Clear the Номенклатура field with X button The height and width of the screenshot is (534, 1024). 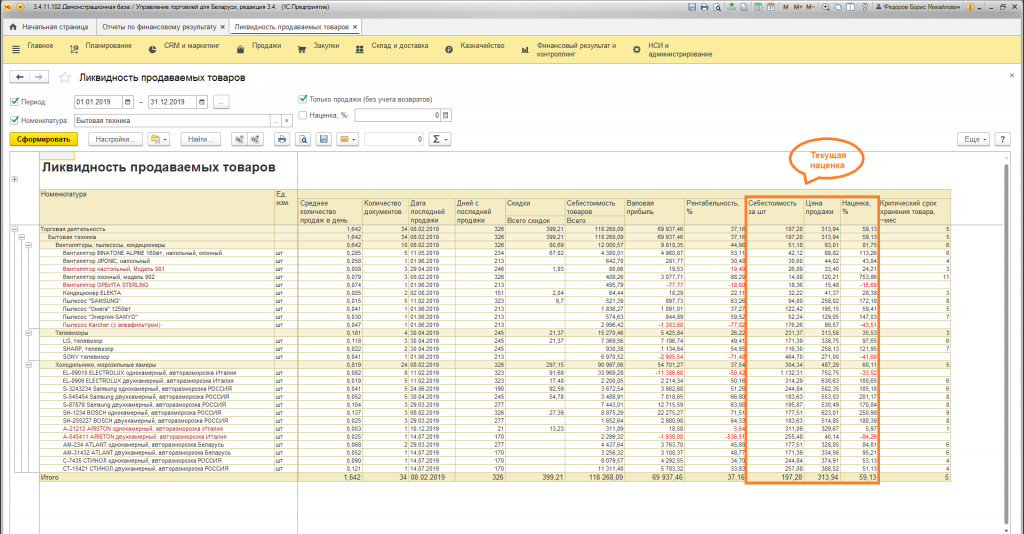[x=287, y=121]
